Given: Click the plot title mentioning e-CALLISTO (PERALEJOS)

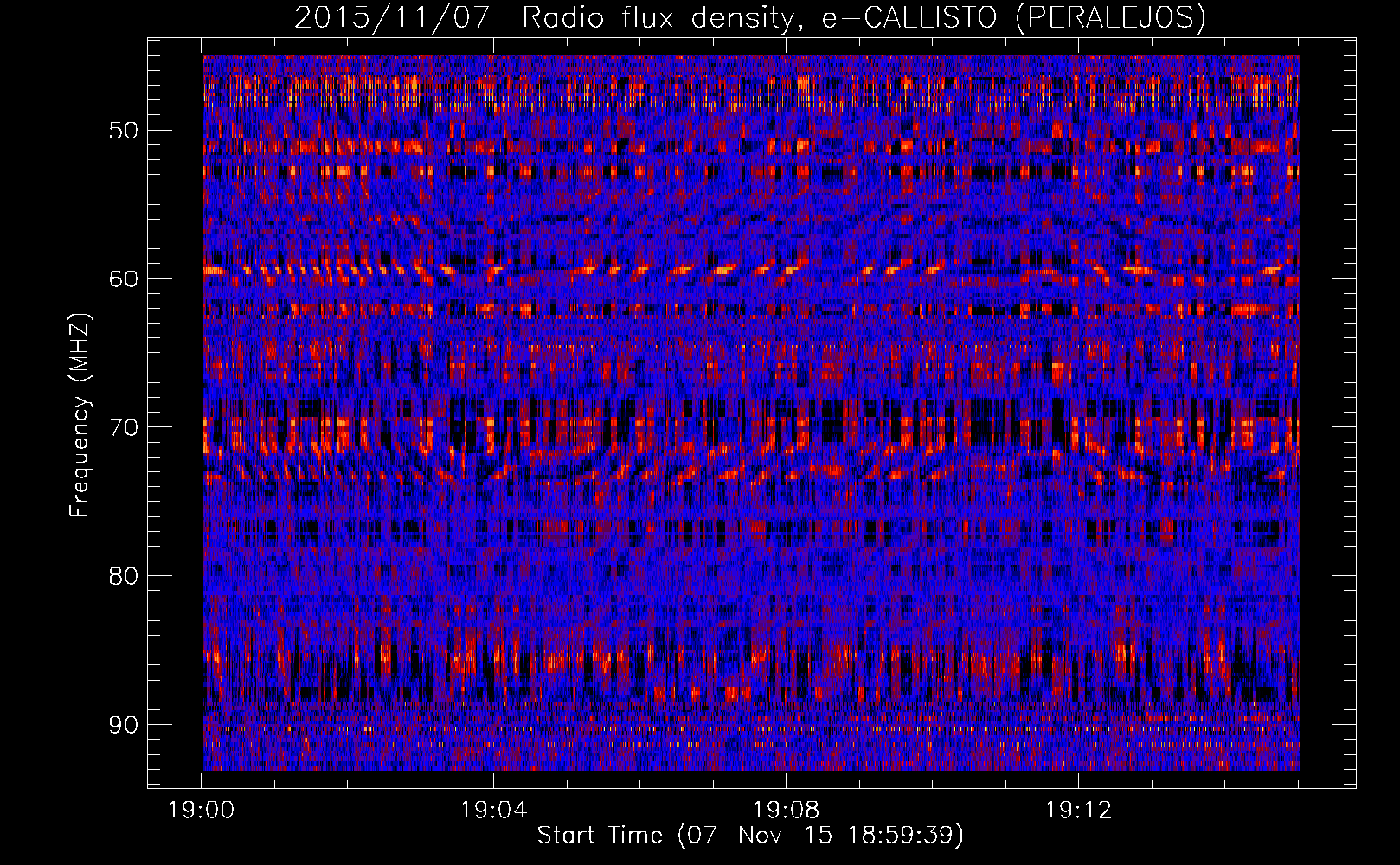Looking at the screenshot, I should tap(749, 17).
